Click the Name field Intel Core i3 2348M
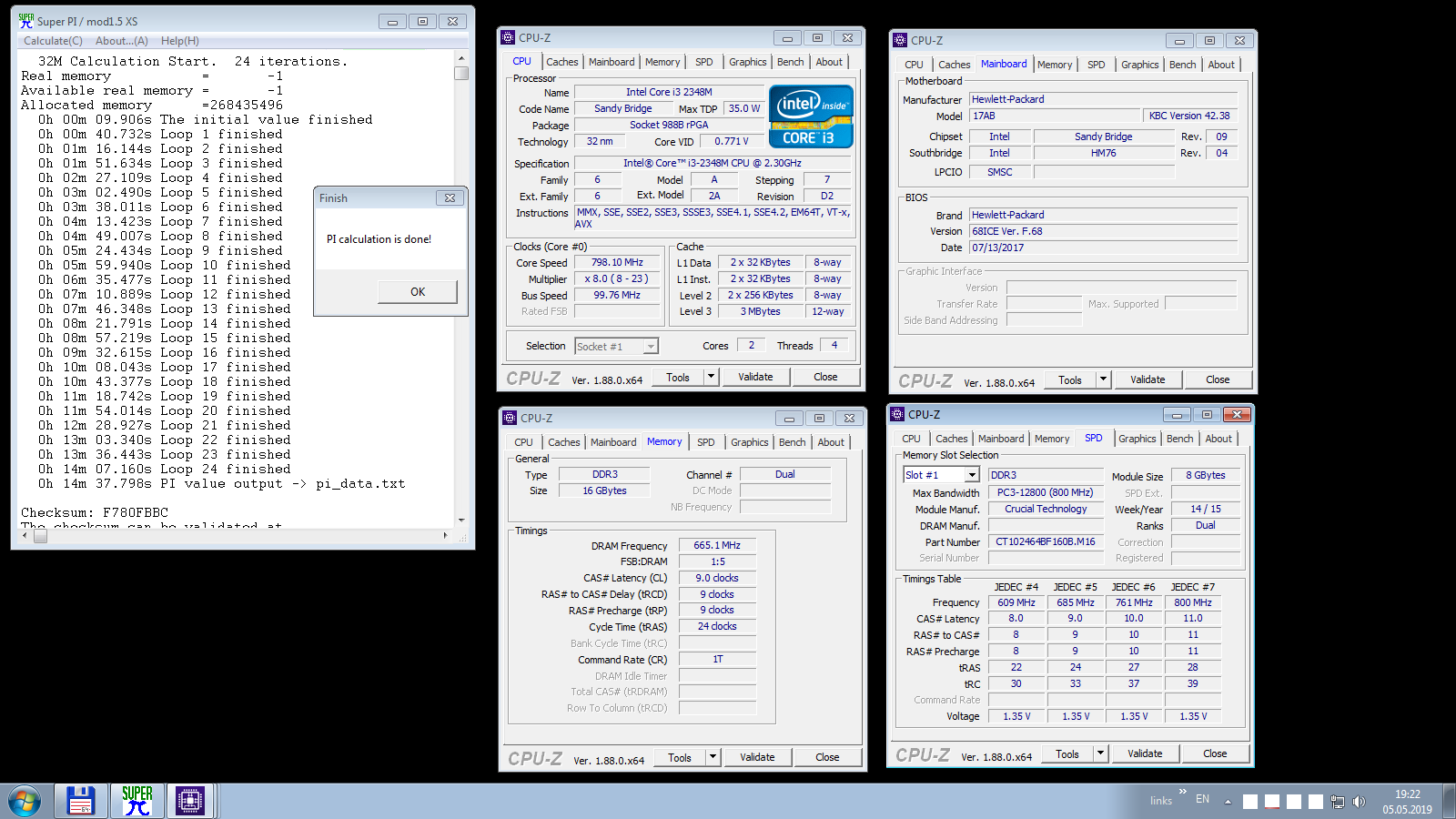 [669, 92]
